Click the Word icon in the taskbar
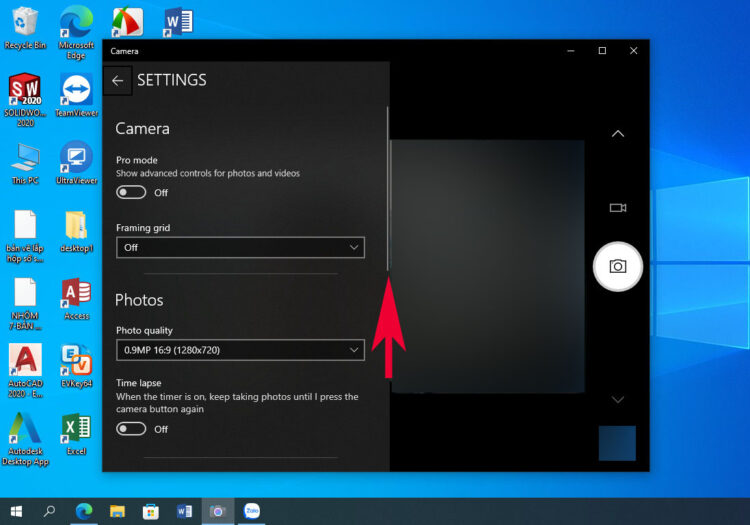The height and width of the screenshot is (525, 750). pyautogui.click(x=184, y=511)
